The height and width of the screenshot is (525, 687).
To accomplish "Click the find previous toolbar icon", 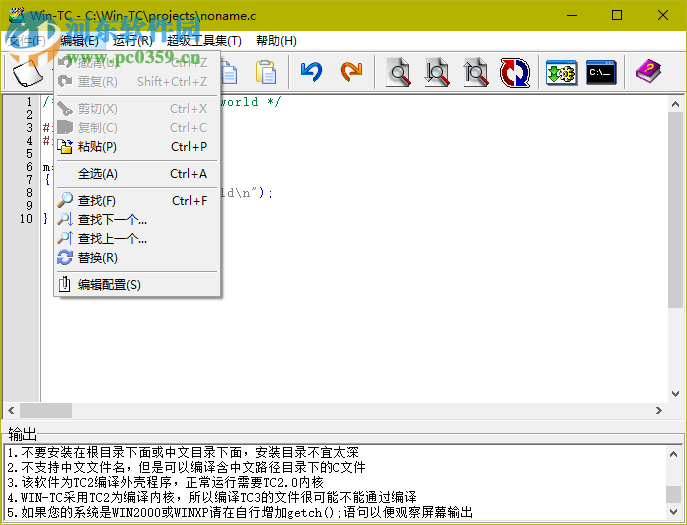I will tap(476, 72).
